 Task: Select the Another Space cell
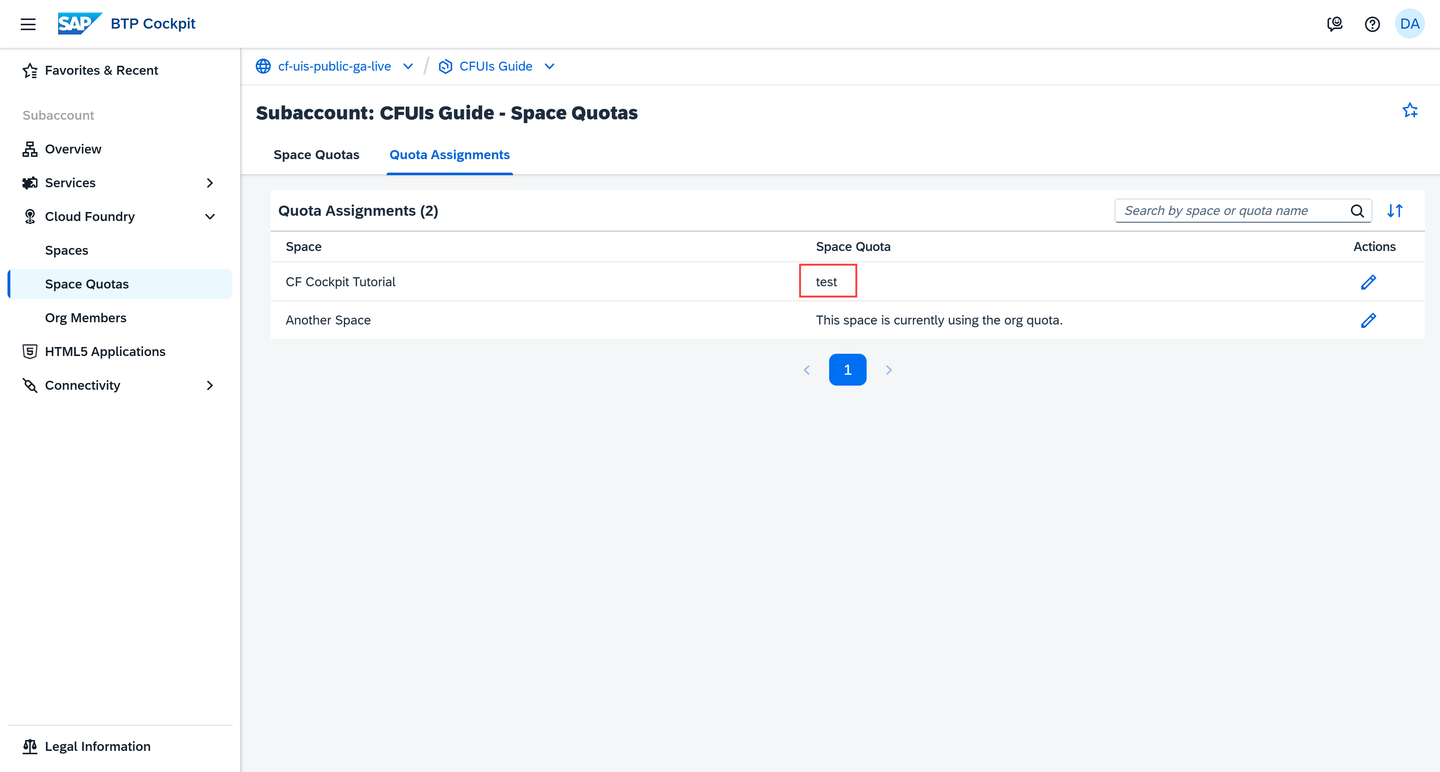tap(328, 320)
